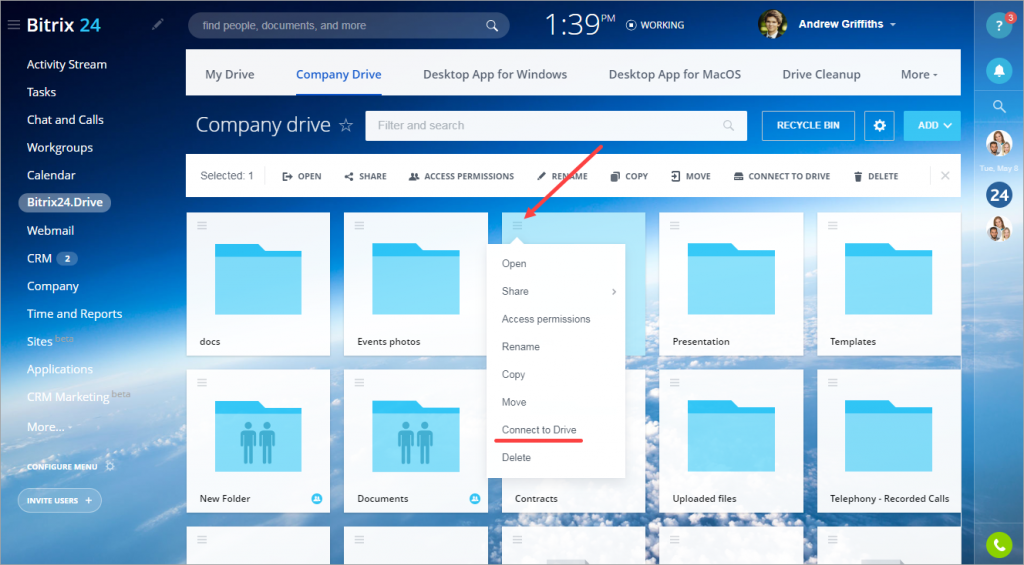Expand Andrew Griffiths user dropdown
Image resolution: width=1024 pixels, height=565 pixels.
[893, 25]
